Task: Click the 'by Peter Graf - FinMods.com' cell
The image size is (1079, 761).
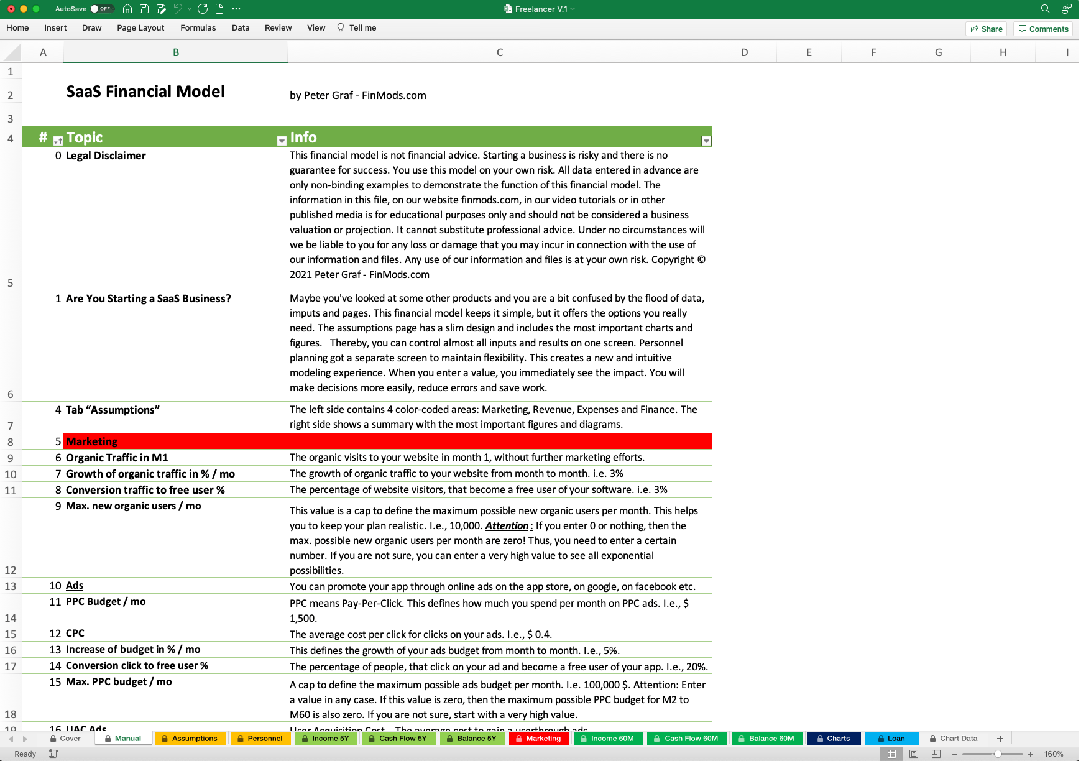Action: (358, 96)
